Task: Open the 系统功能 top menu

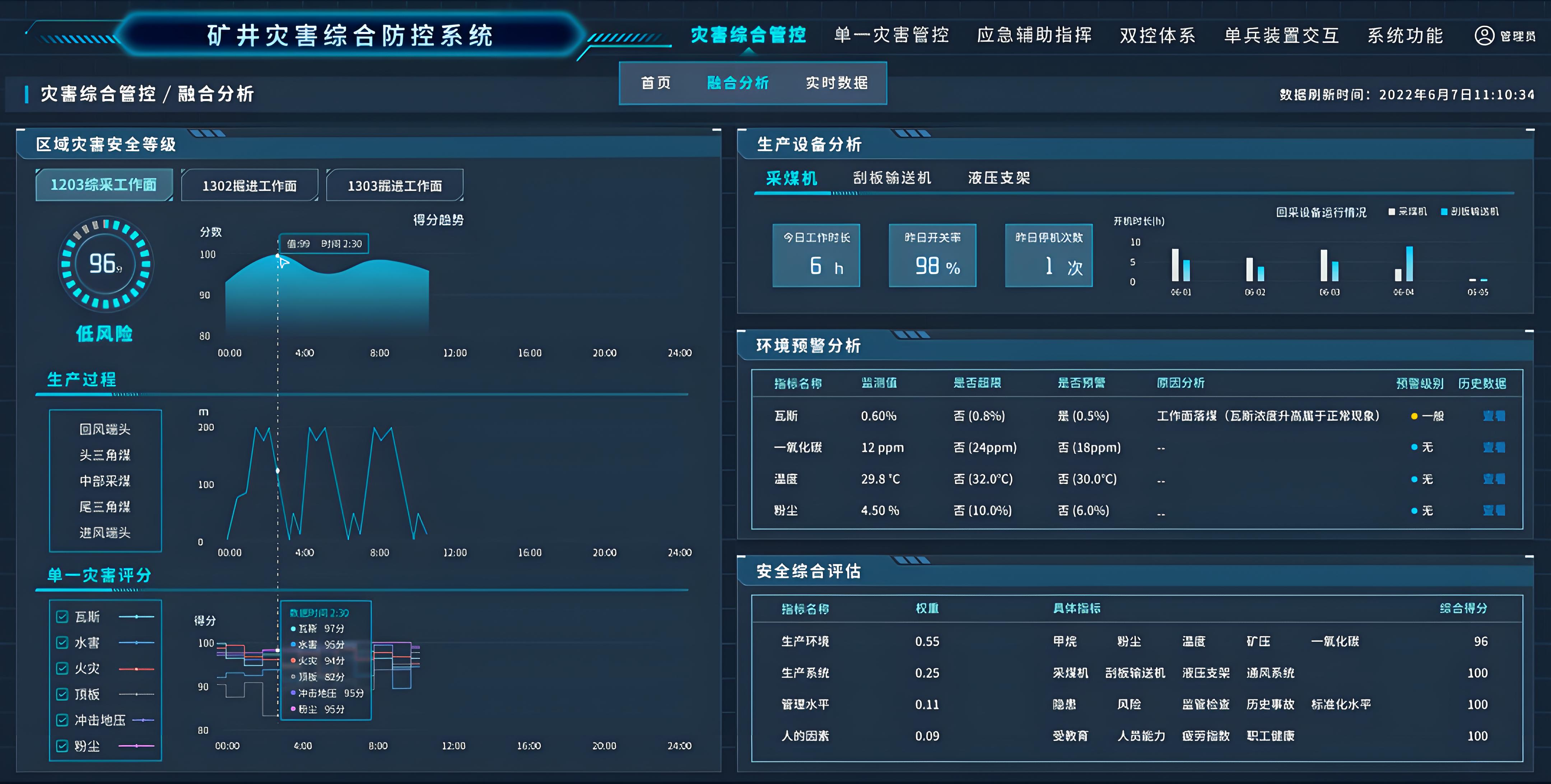Action: (x=1405, y=36)
